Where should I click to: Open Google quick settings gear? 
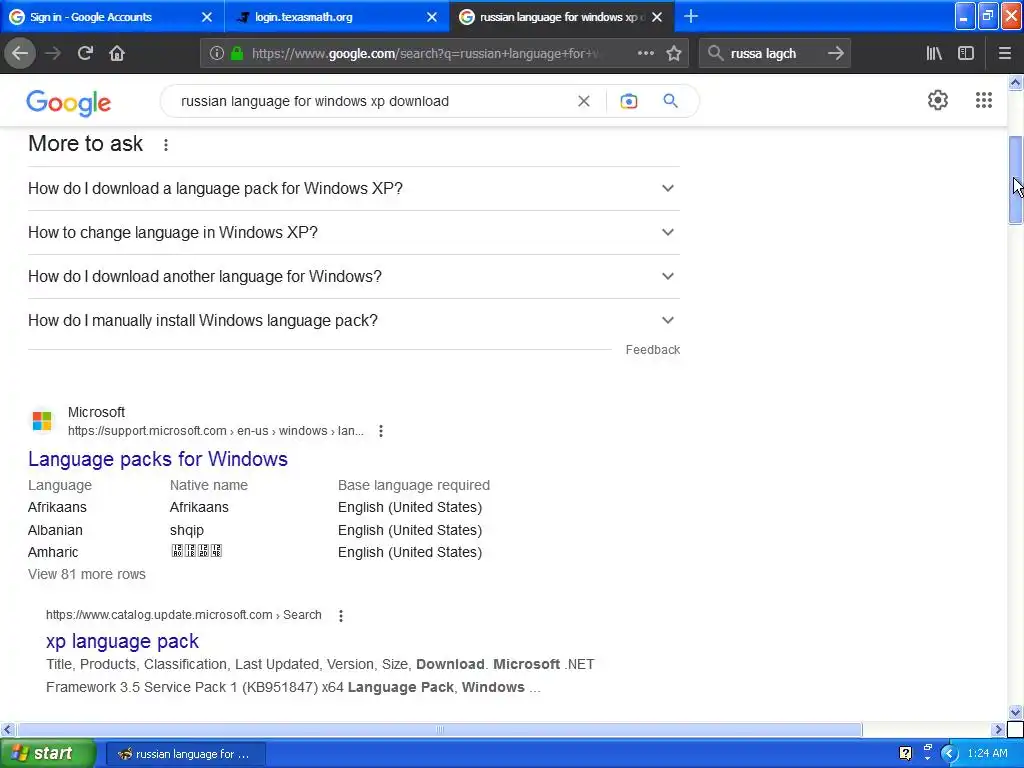[938, 100]
